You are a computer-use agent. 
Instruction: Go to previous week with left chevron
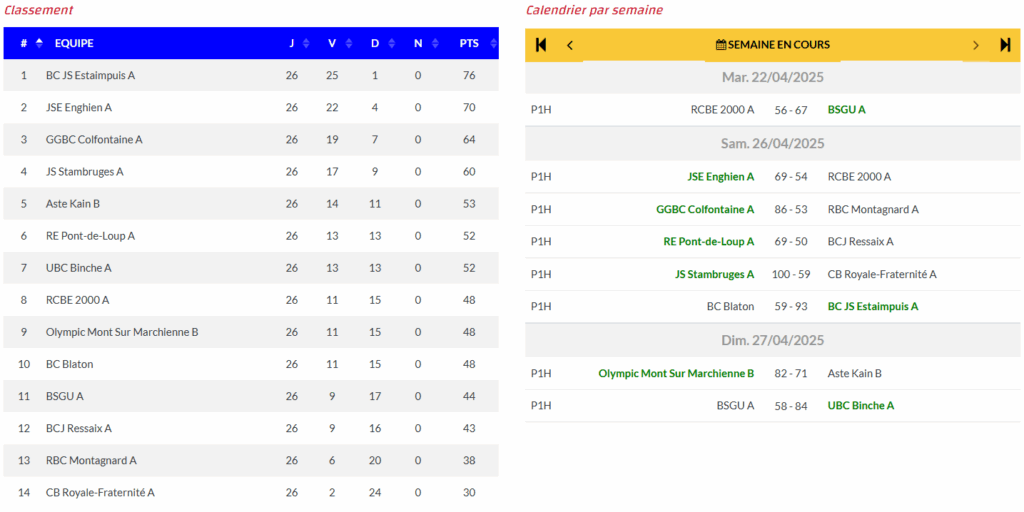click(569, 45)
